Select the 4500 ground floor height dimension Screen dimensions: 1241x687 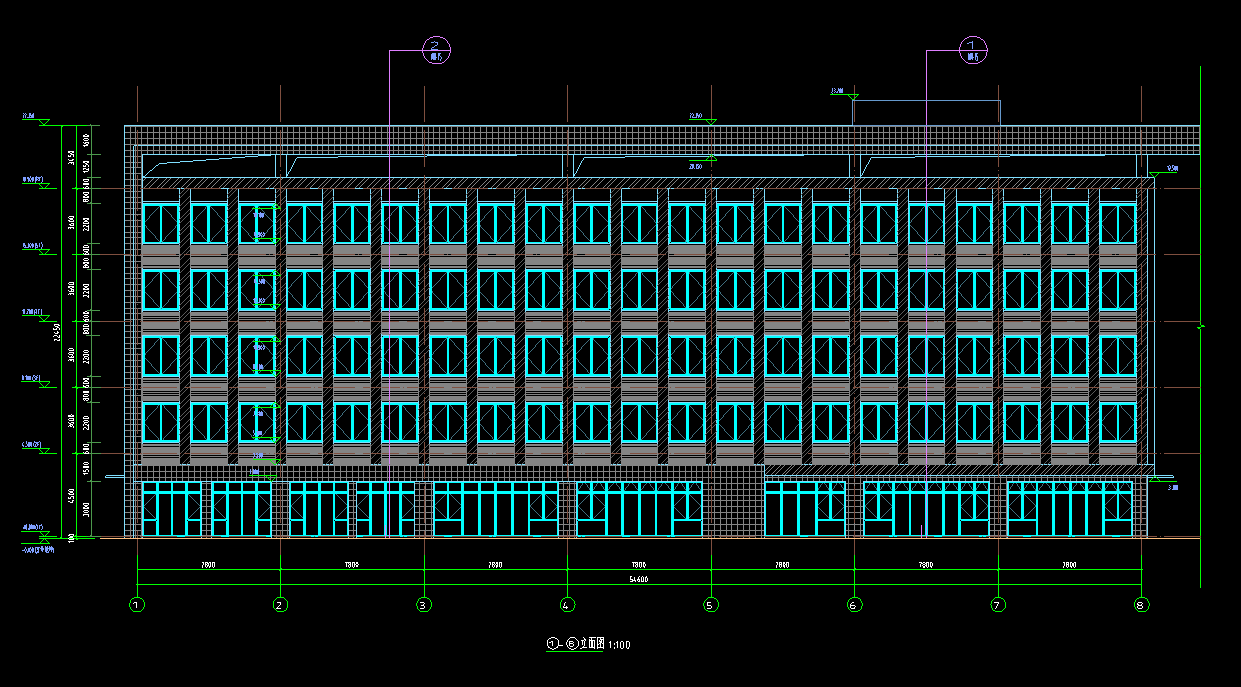click(x=71, y=497)
